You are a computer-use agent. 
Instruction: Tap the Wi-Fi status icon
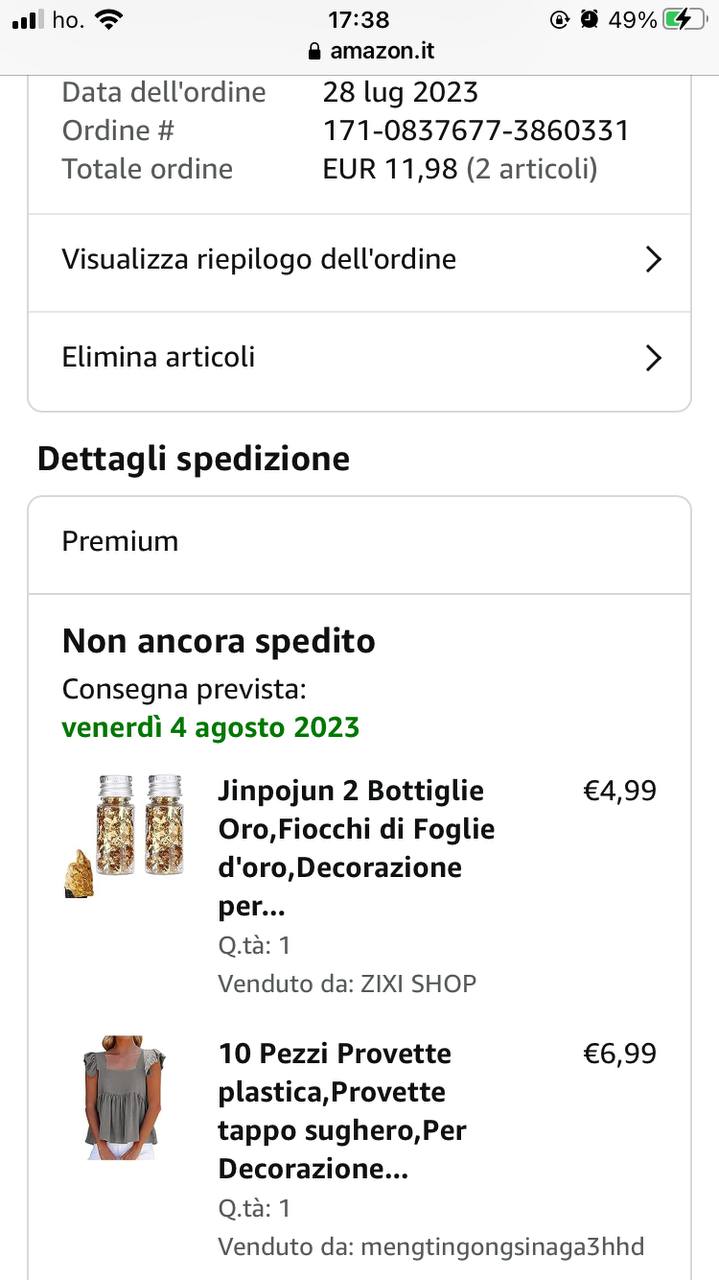(110, 19)
